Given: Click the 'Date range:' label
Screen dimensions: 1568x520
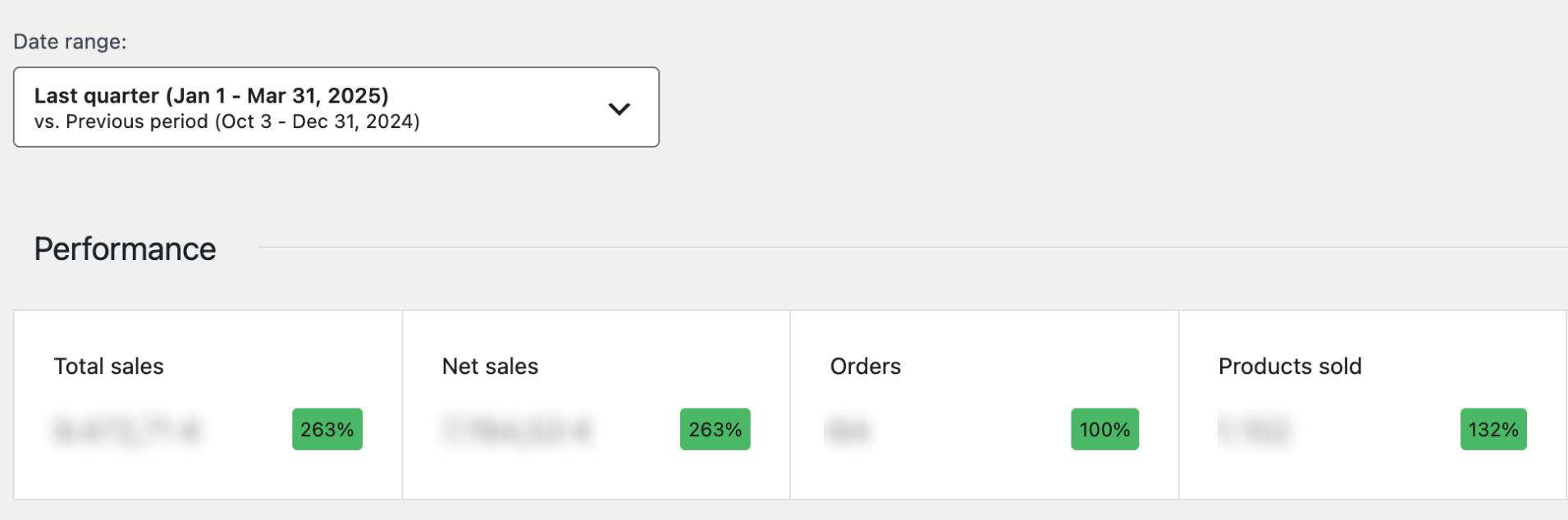Looking at the screenshot, I should [x=70, y=42].
